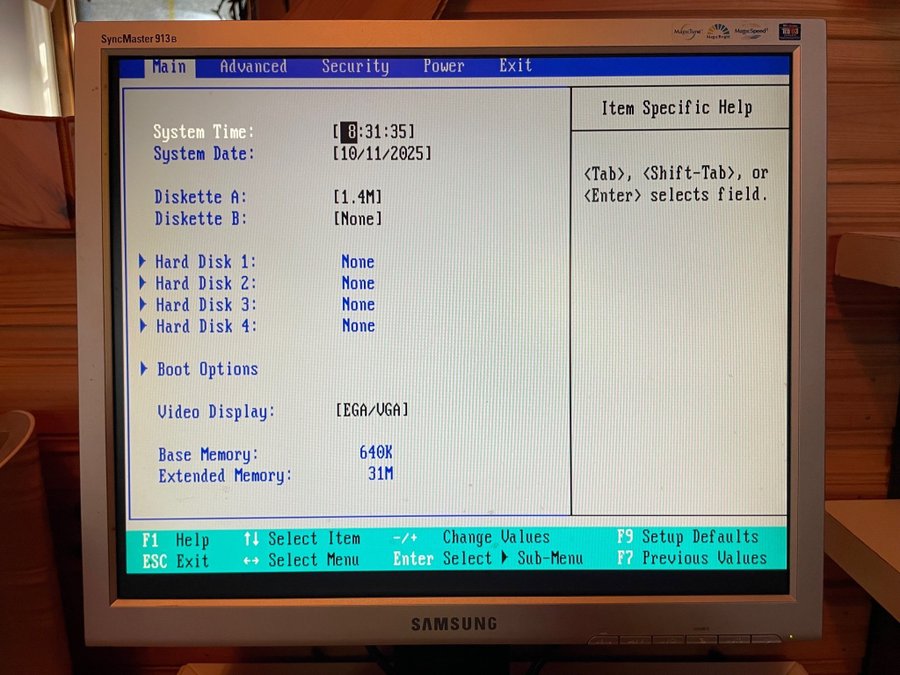Expand the Hard Disk 3 sub-menu arrow
The height and width of the screenshot is (675, 900).
pos(144,305)
